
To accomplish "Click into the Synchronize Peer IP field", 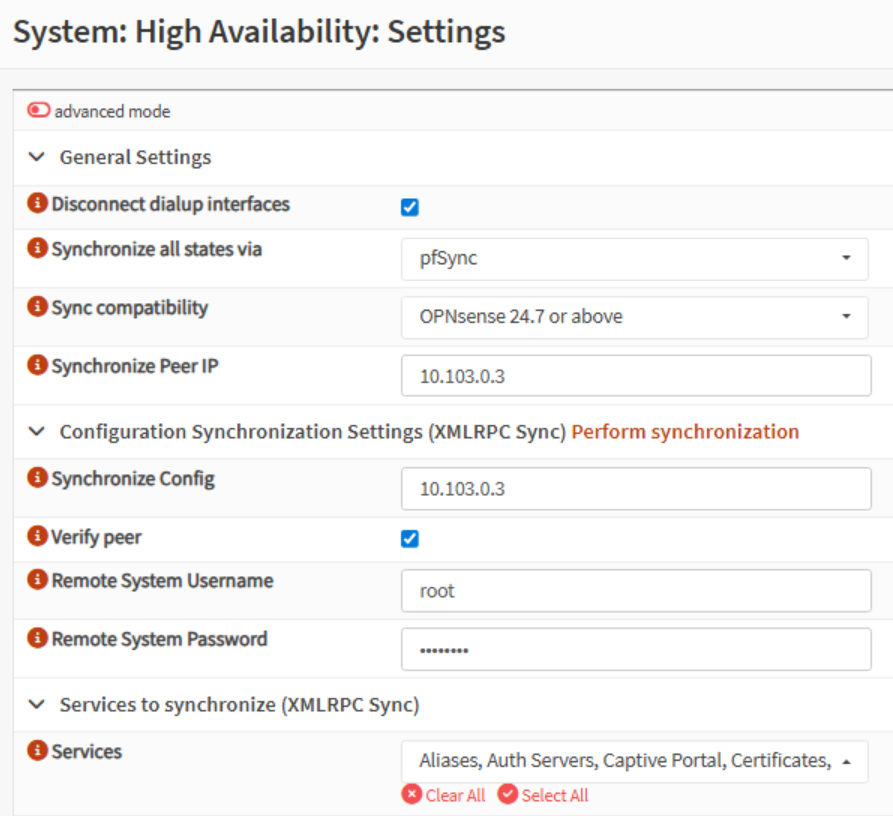I will coord(635,376).
